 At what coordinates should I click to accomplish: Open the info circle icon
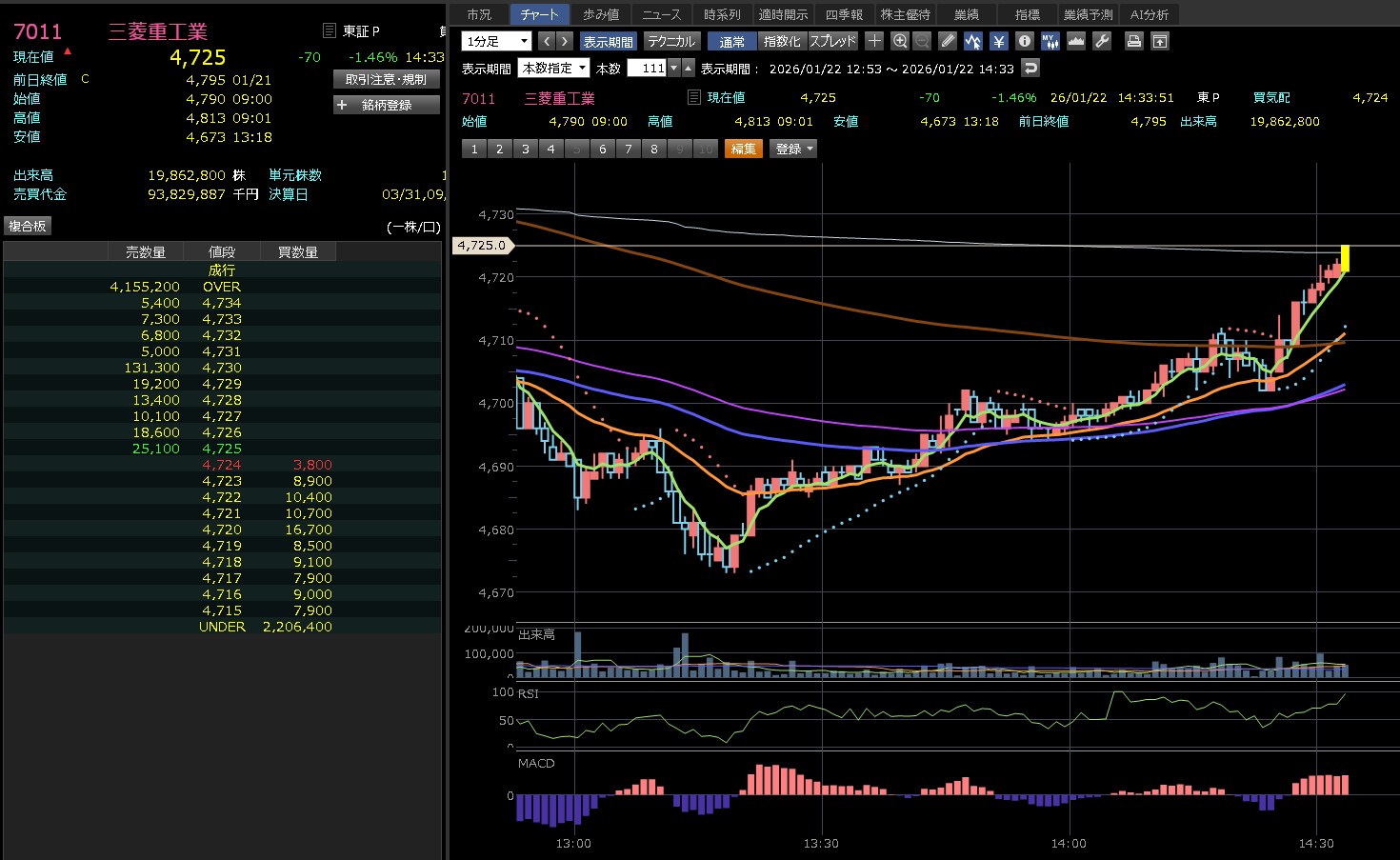tap(1024, 41)
